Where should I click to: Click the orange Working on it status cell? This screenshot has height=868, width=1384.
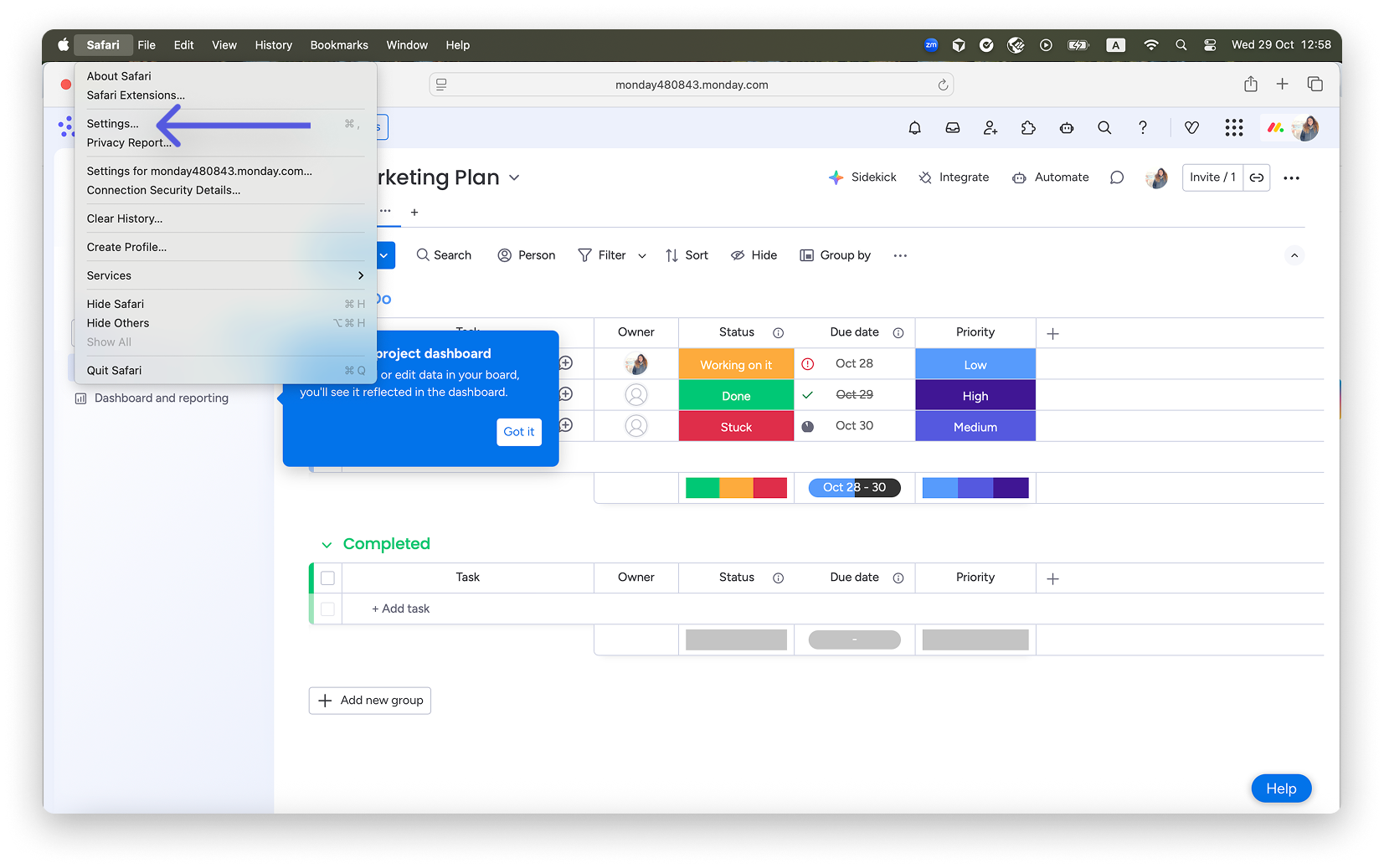736,365
